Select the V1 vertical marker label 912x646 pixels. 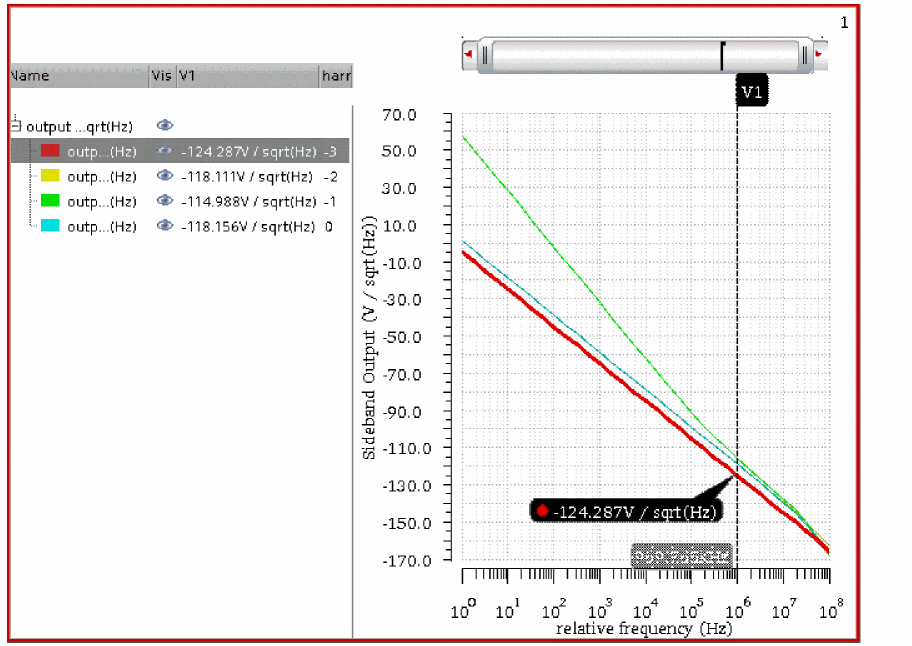pyautogui.click(x=751, y=91)
